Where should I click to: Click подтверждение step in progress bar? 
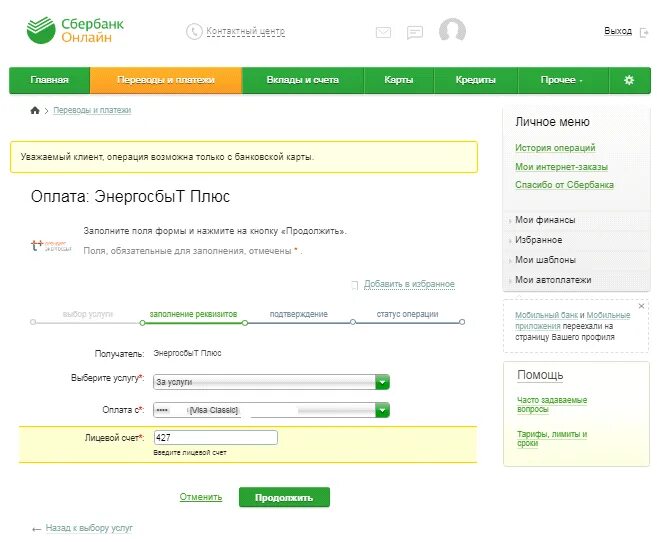[298, 314]
